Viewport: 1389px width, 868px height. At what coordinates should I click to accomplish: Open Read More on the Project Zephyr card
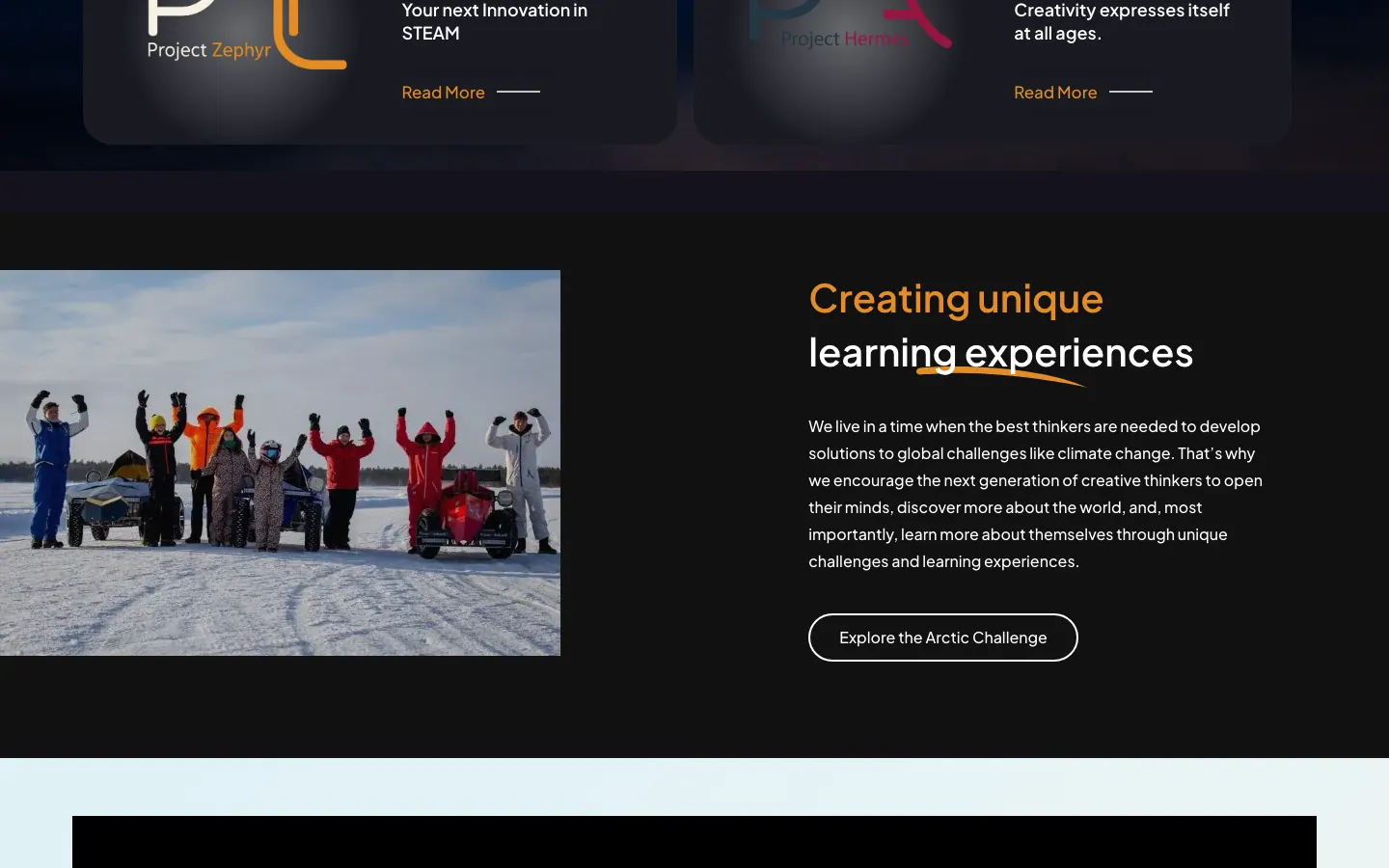[x=471, y=93]
